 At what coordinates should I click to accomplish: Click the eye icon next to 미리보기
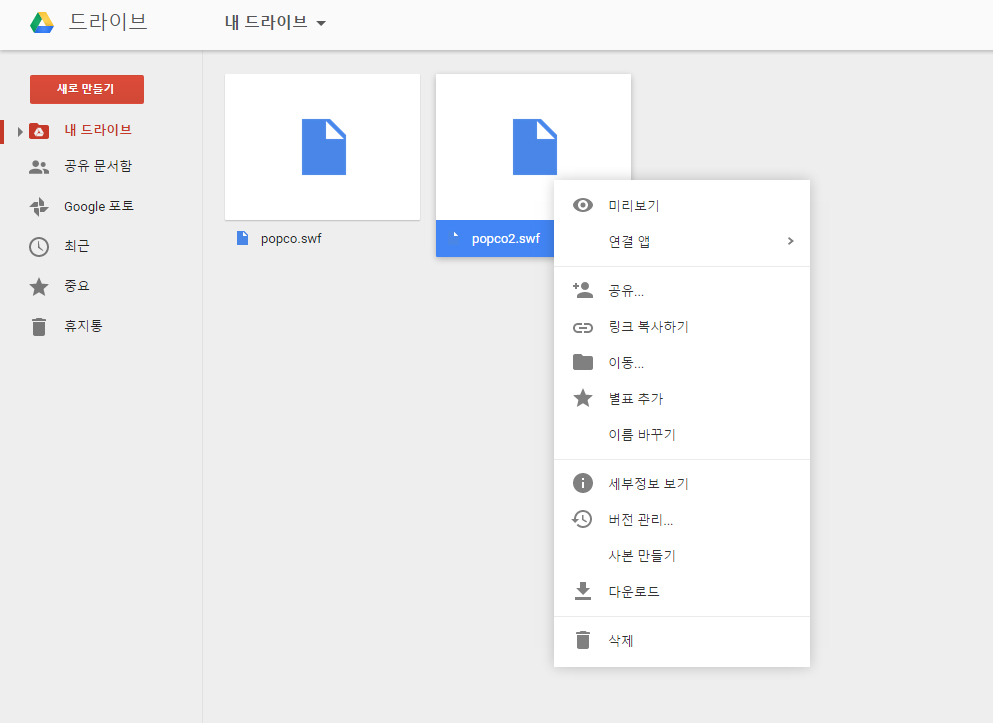[x=582, y=205]
